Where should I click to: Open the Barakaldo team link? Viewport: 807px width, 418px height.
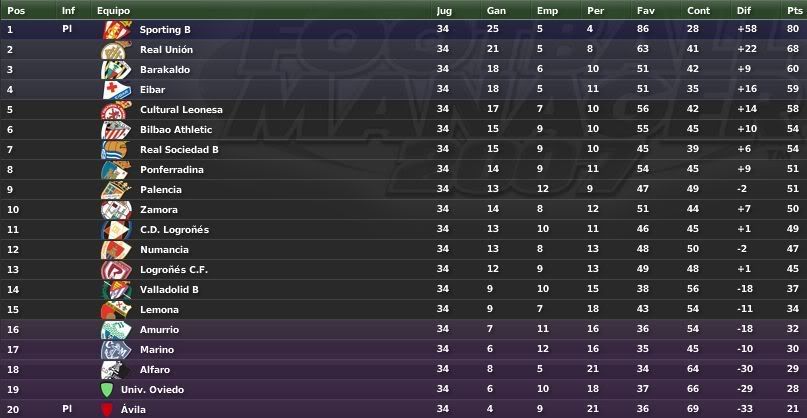pyautogui.click(x=165, y=70)
